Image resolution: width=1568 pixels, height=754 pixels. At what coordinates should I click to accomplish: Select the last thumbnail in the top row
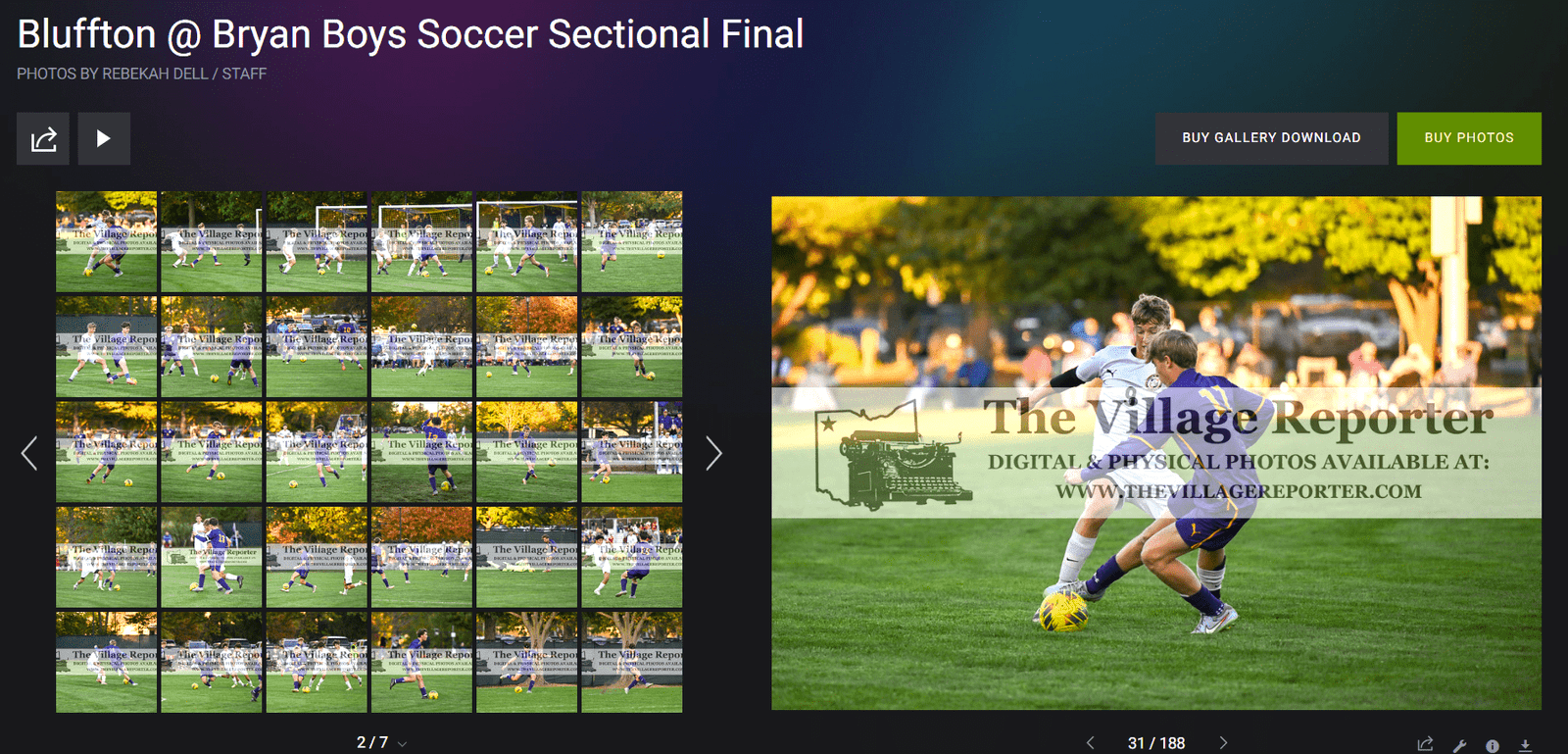coord(632,241)
